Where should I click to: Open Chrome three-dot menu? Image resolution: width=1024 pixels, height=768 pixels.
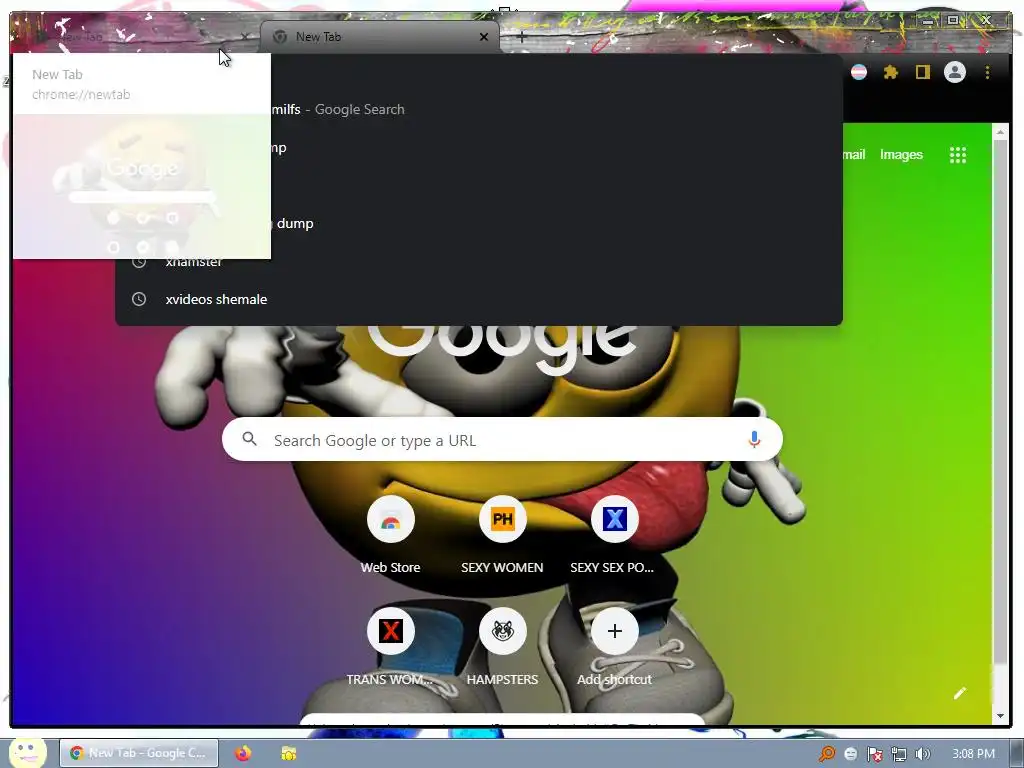coord(987,72)
